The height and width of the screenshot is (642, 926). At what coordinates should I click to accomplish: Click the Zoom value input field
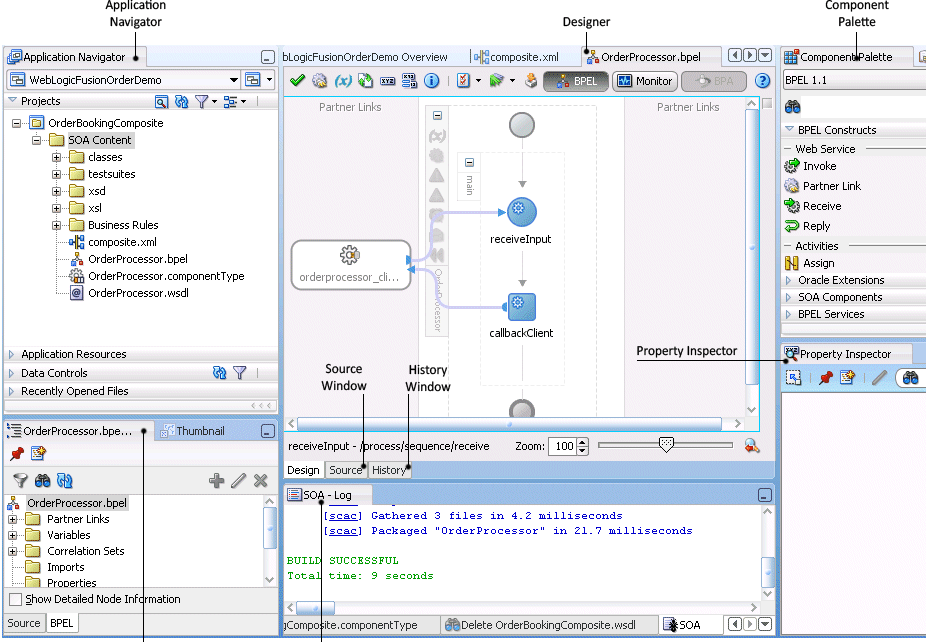(x=563, y=447)
